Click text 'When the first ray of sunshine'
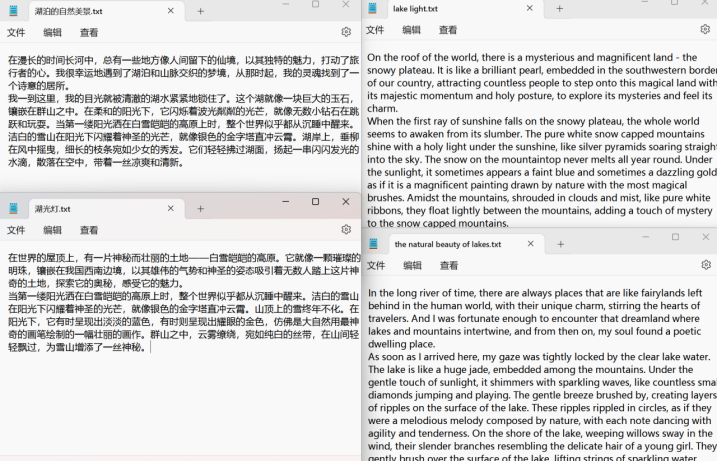The image size is (718, 461). (432, 121)
